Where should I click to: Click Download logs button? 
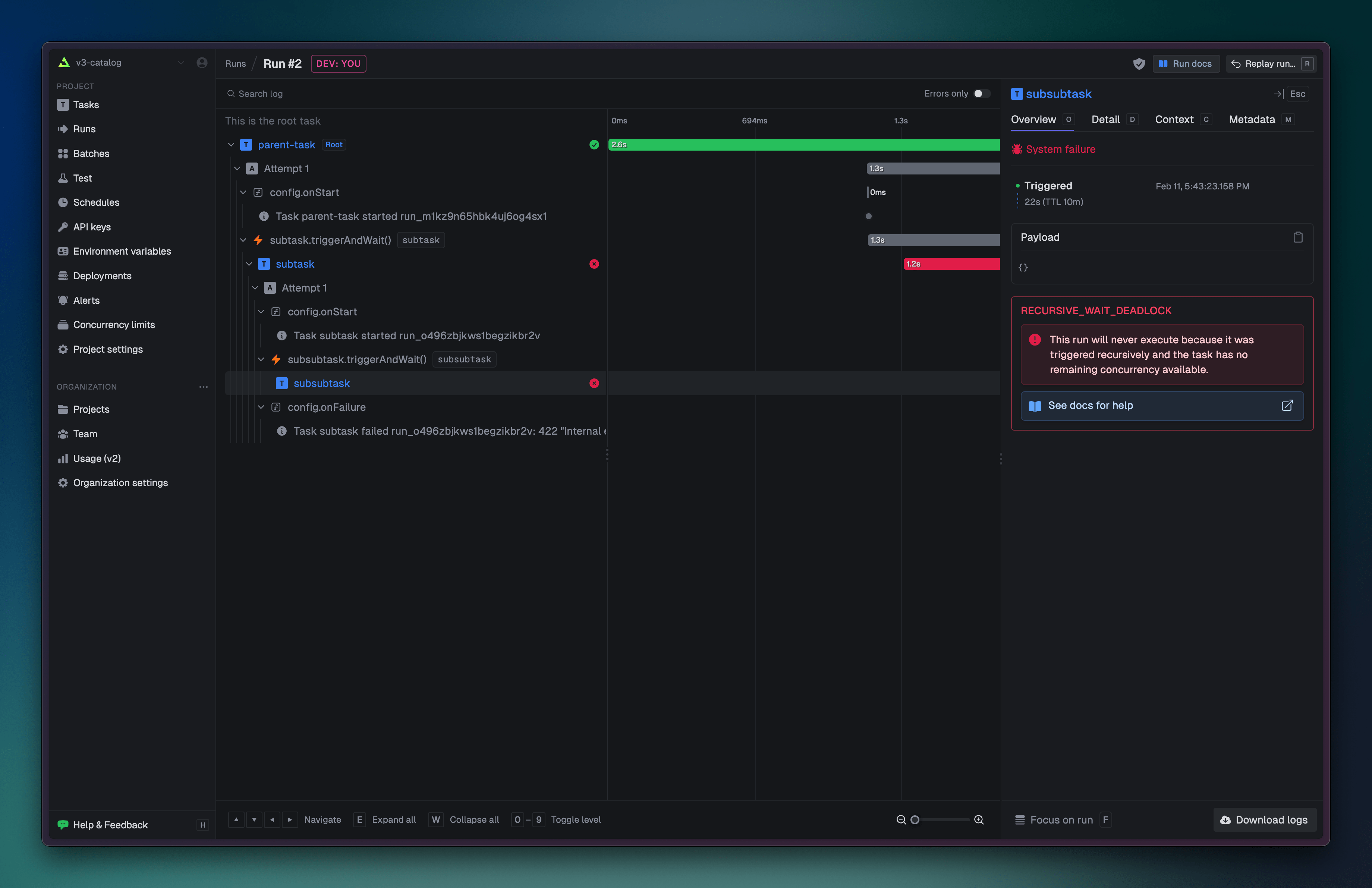pyautogui.click(x=1265, y=820)
